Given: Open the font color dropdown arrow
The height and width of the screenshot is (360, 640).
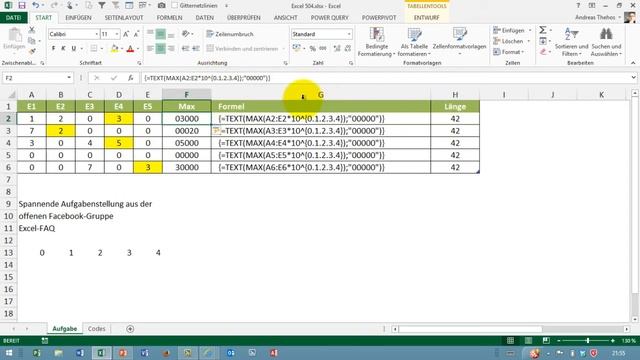Looking at the screenshot, I should 138,49.
